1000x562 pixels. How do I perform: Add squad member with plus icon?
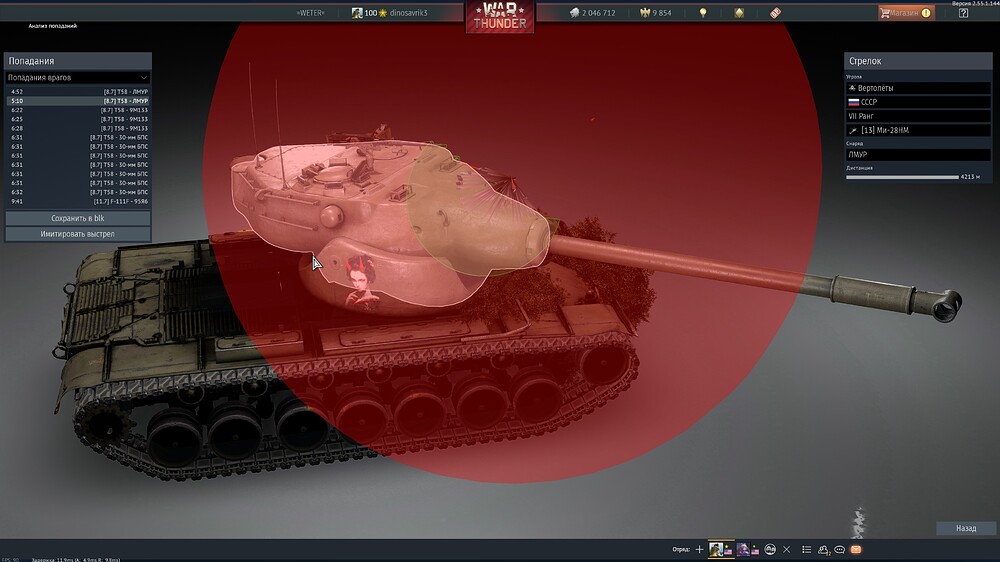[700, 549]
